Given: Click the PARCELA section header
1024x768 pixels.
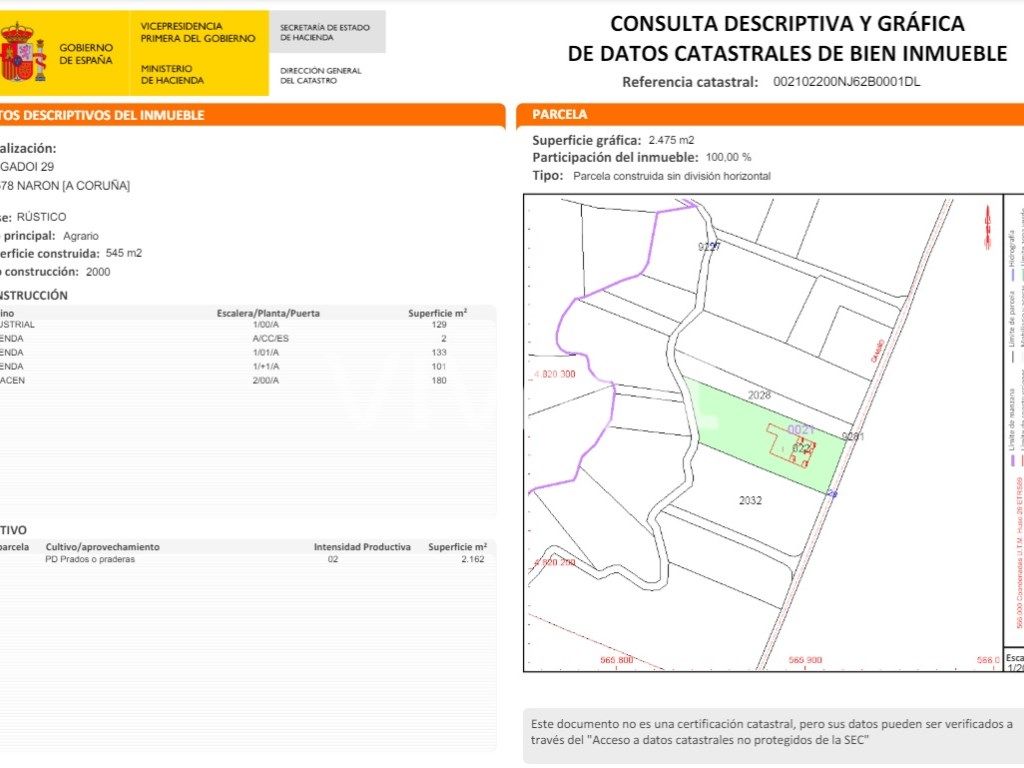Looking at the screenshot, I should tap(560, 115).
